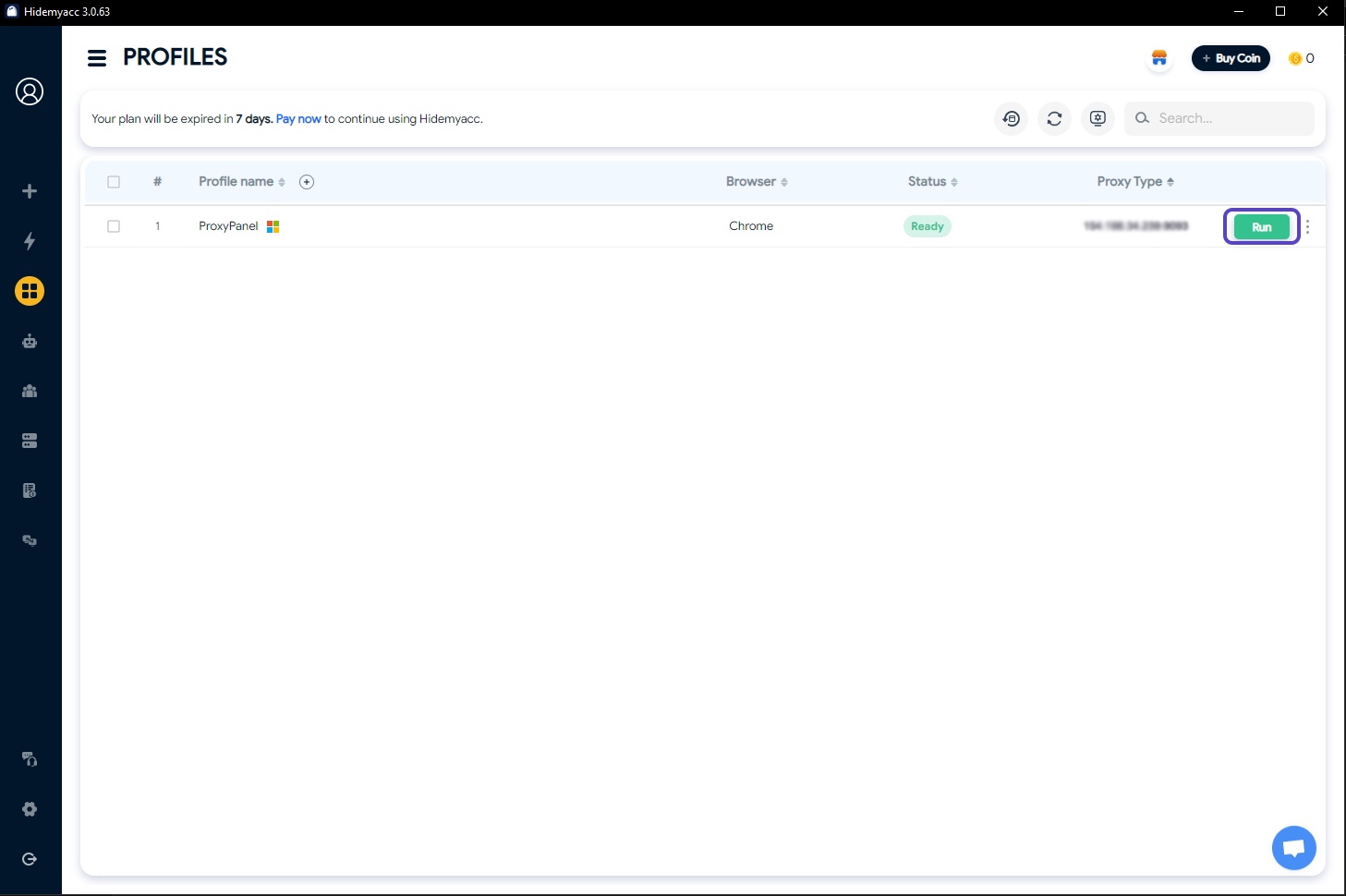This screenshot has width=1346, height=896.
Task: Run the ProxyPanel profile
Action: click(x=1261, y=226)
